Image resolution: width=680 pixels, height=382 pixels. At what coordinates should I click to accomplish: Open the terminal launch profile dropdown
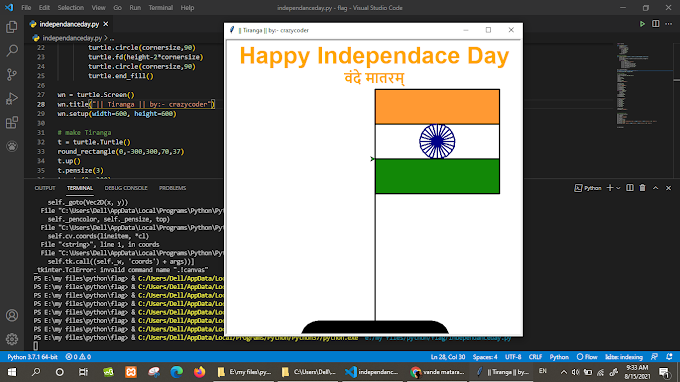click(x=618, y=188)
